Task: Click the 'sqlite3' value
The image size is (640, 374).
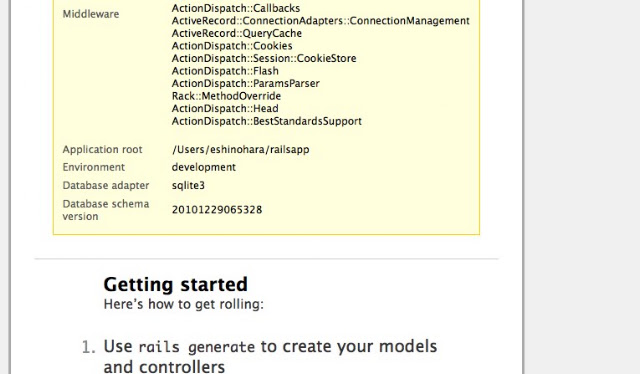Action: (188, 186)
